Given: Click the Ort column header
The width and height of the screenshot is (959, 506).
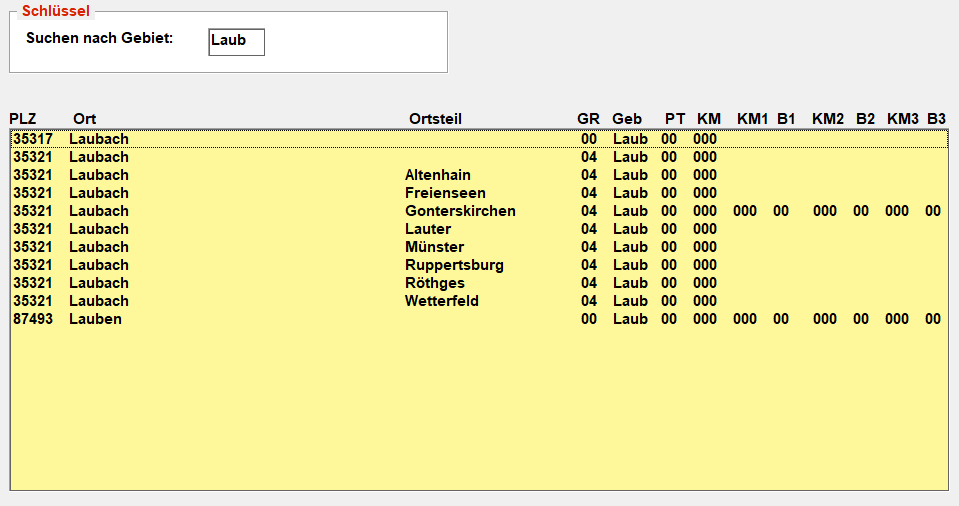Looking at the screenshot, I should pos(85,119).
